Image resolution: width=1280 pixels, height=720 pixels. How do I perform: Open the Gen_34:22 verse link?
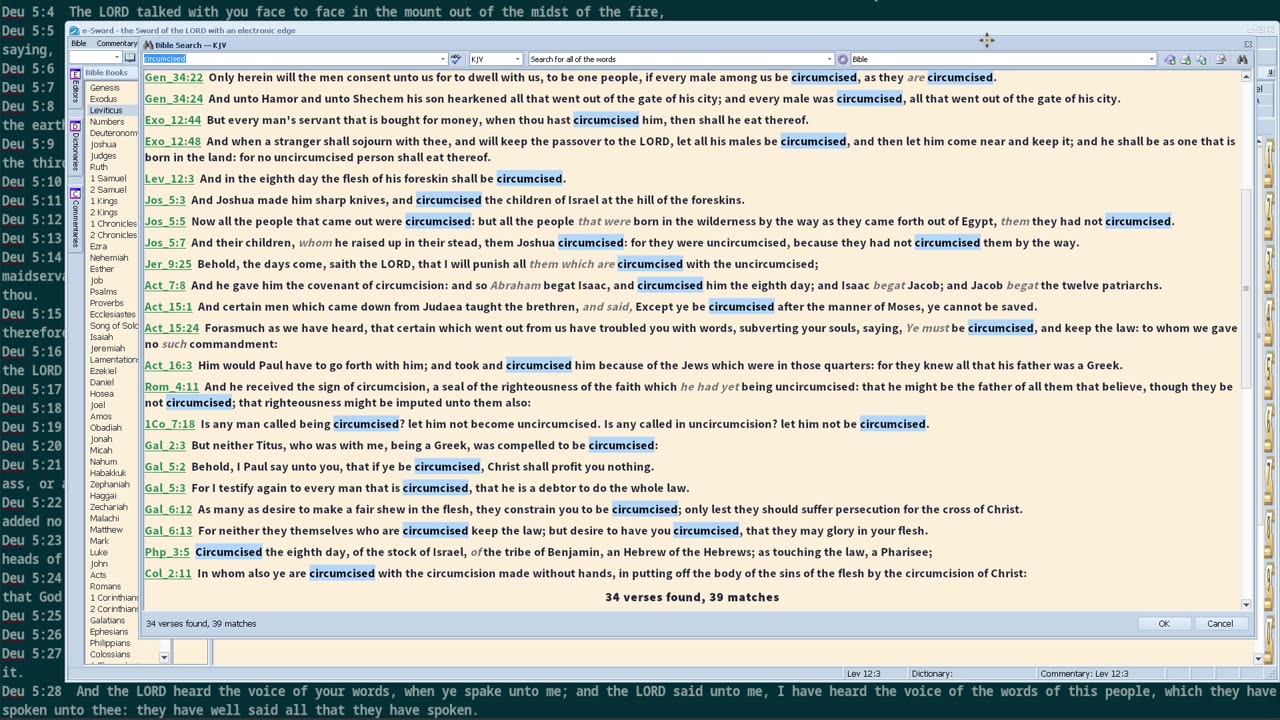[x=174, y=78]
